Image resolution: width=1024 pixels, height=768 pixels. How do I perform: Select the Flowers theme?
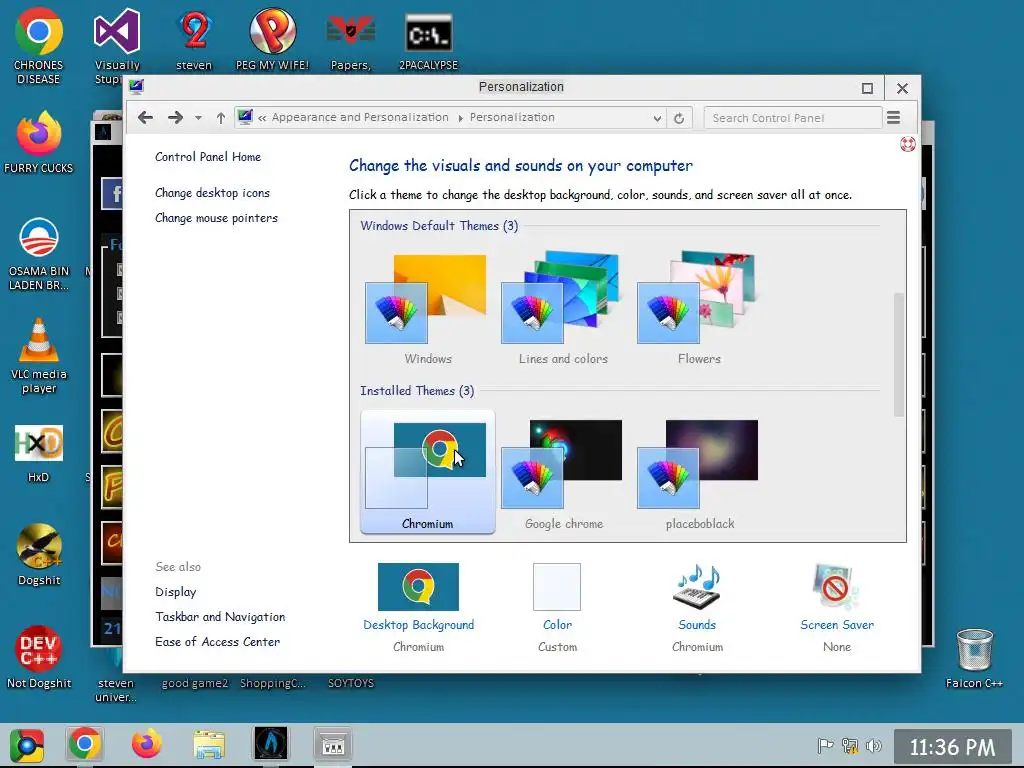(699, 309)
